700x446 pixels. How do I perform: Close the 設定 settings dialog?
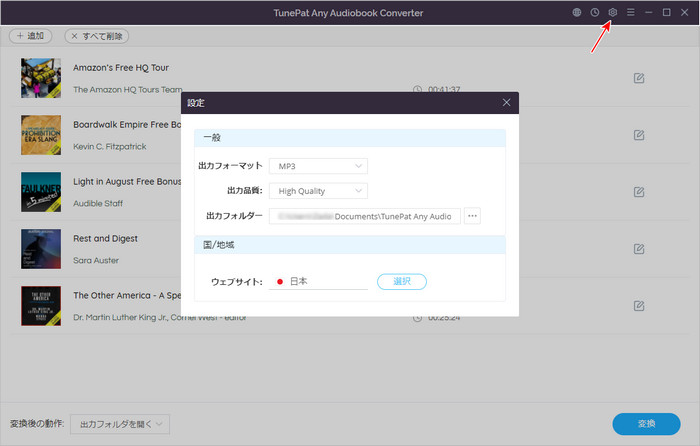tap(506, 102)
